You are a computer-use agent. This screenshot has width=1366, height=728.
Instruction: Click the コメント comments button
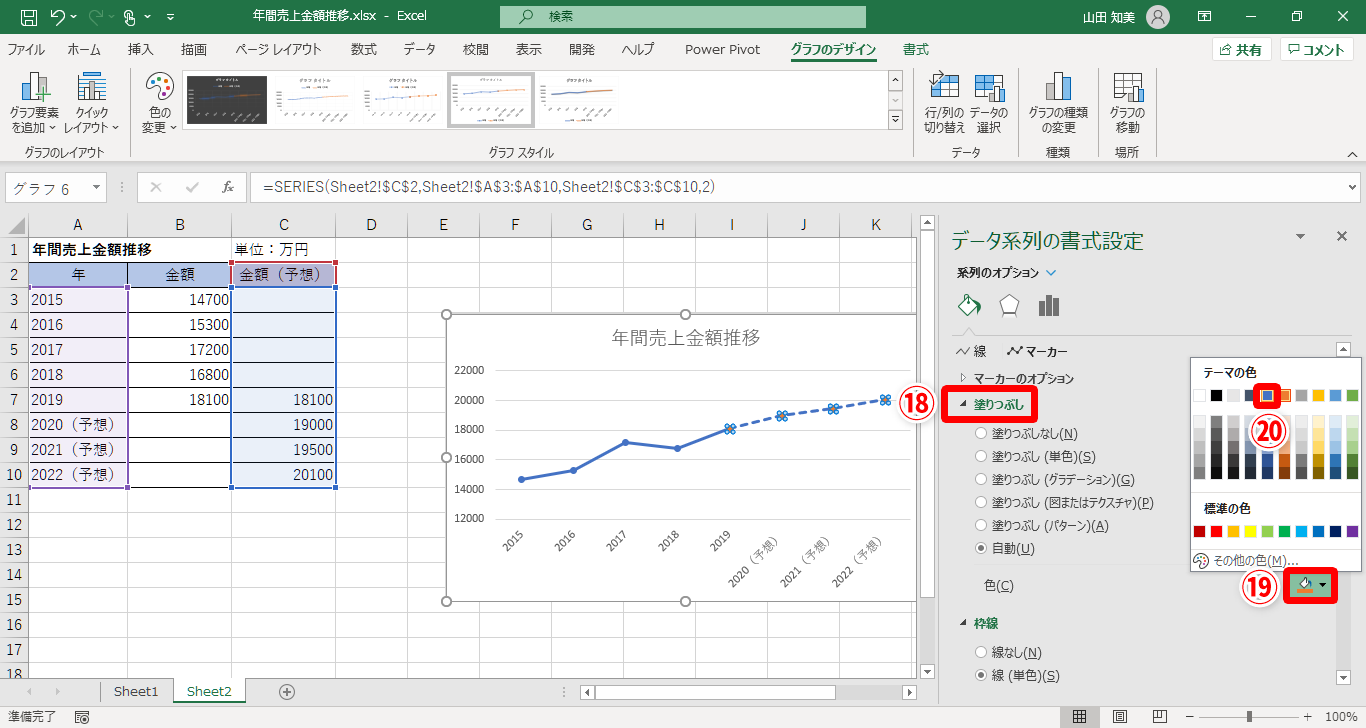pos(1317,50)
